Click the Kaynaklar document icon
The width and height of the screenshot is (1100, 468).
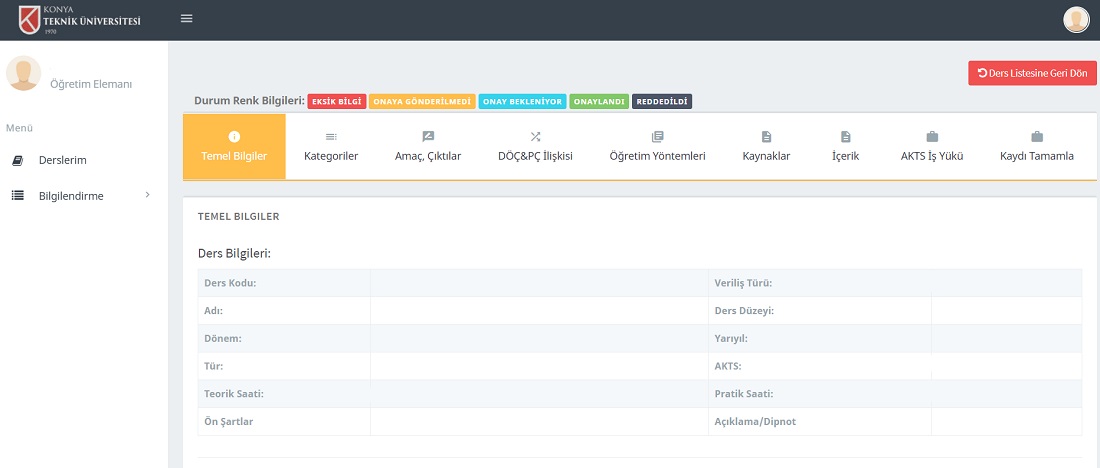766,137
